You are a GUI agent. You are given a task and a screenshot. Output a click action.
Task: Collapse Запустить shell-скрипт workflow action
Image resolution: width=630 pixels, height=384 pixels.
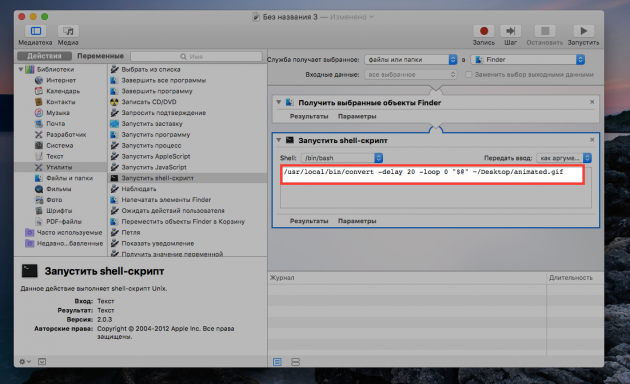pyautogui.click(x=278, y=140)
